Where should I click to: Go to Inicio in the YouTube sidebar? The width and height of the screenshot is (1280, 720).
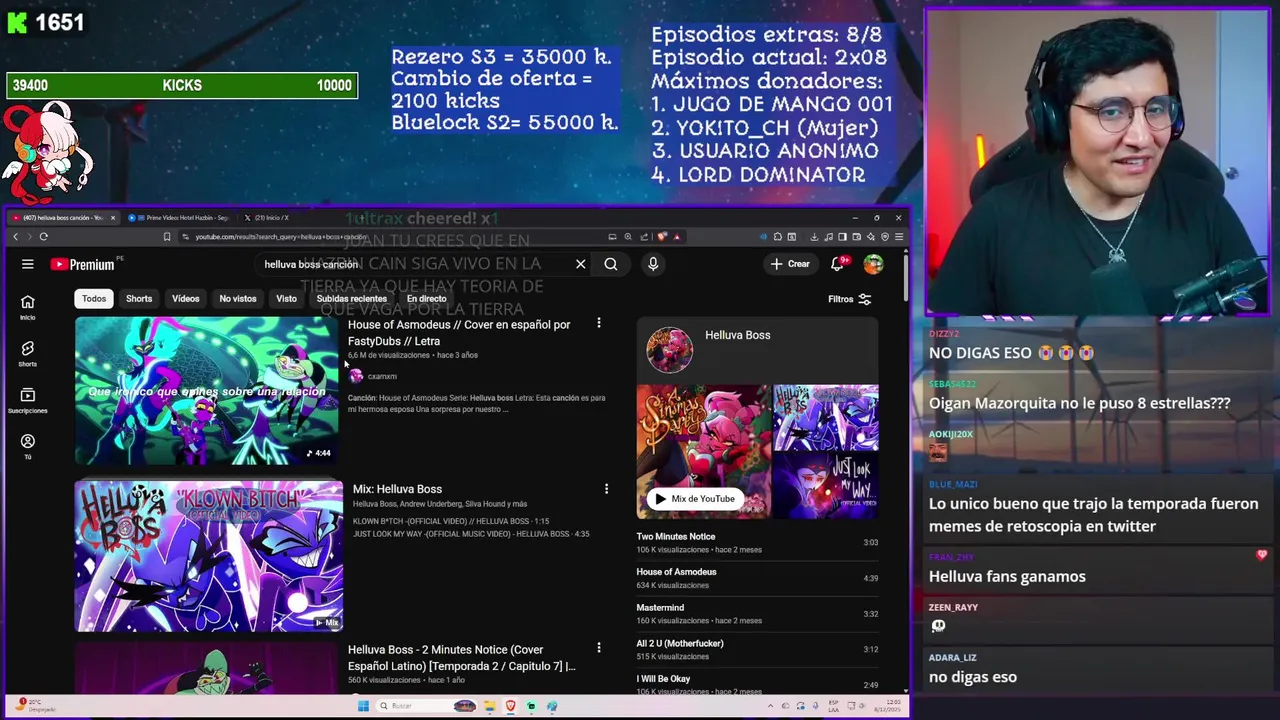pyautogui.click(x=27, y=307)
